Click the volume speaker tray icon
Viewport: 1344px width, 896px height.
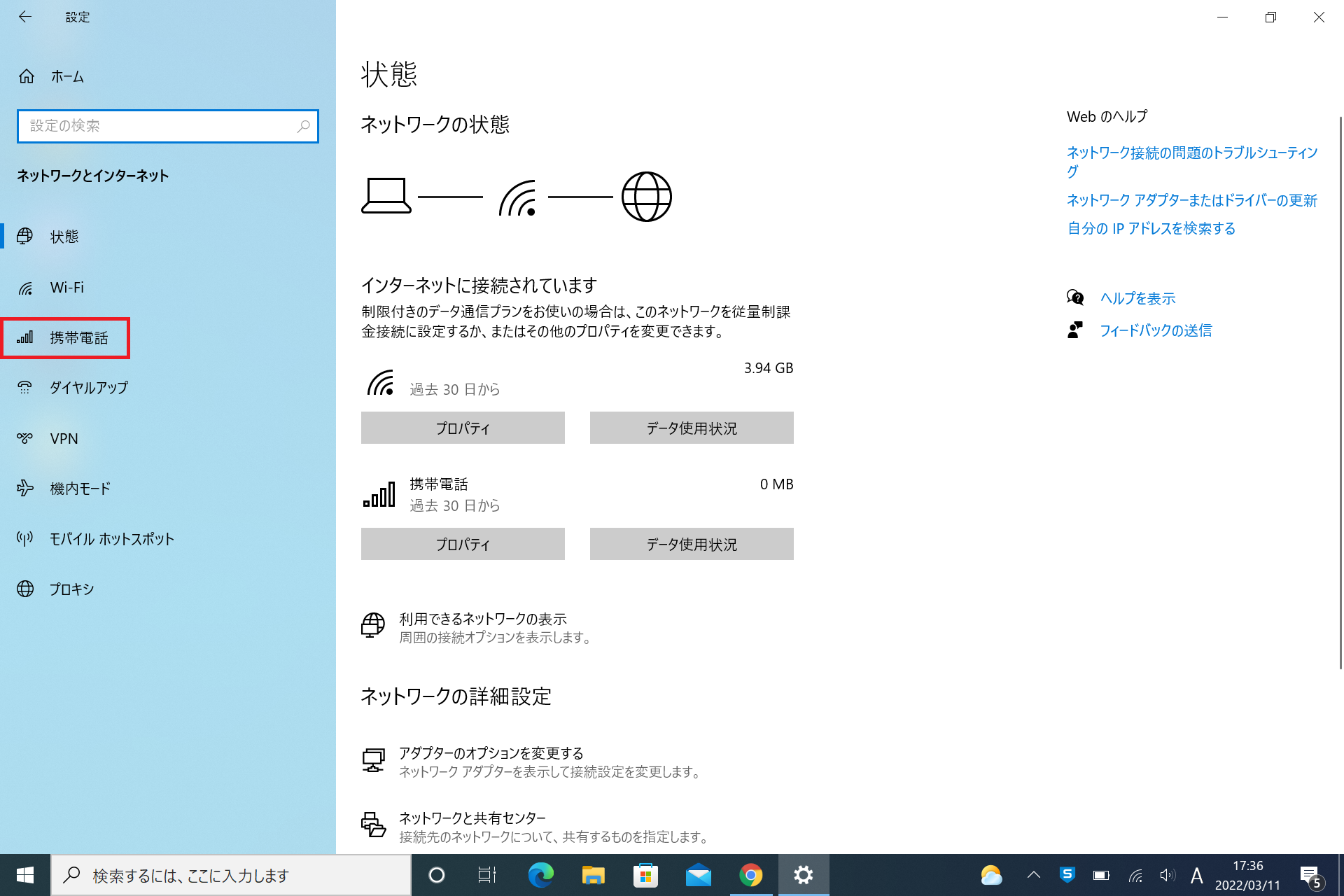[1167, 875]
